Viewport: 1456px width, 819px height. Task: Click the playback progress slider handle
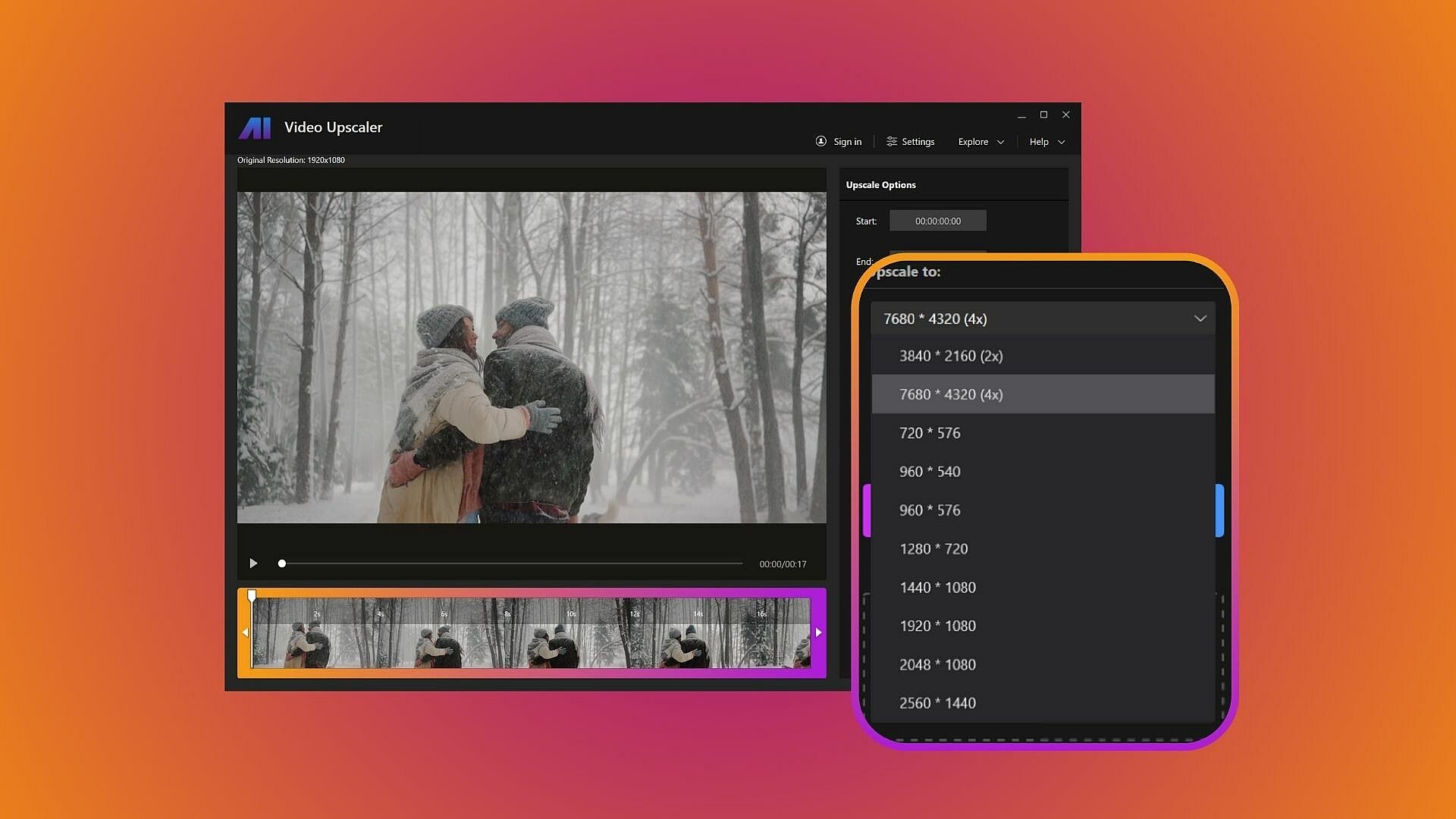coord(282,563)
